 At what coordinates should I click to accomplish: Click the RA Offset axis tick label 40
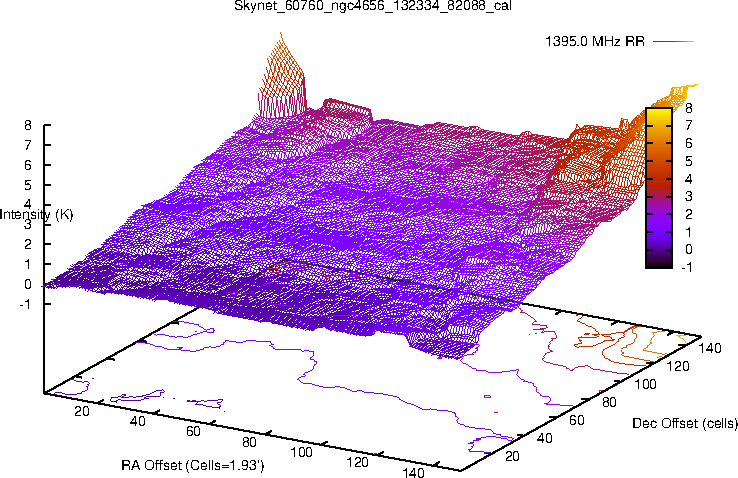coord(137,421)
